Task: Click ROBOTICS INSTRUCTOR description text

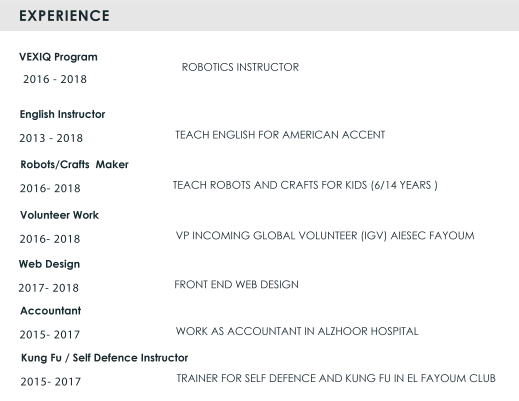Action: pyautogui.click(x=240, y=67)
